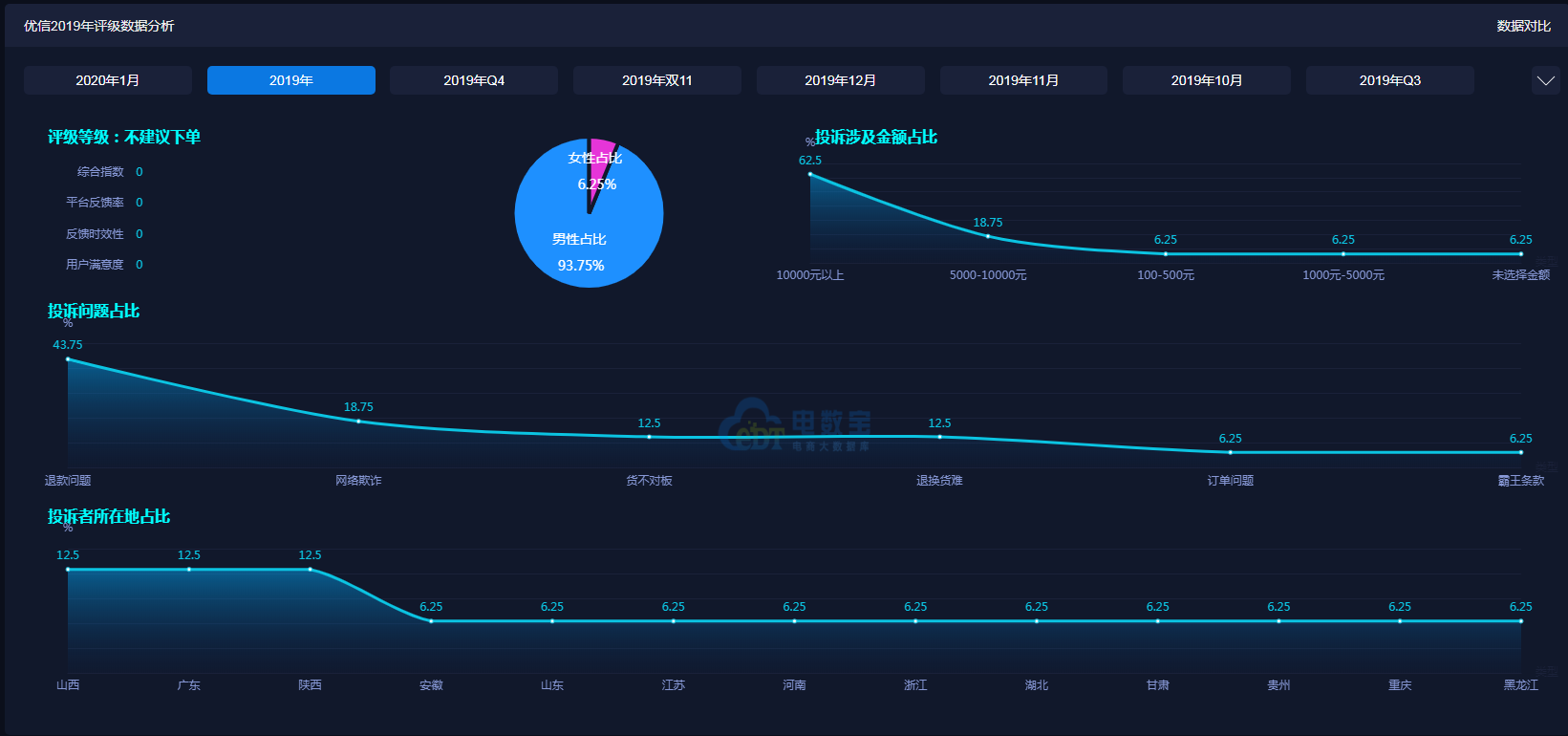This screenshot has width=1568, height=736.
Task: Click the 12.5 point for 退换货难
Action: click(940, 437)
